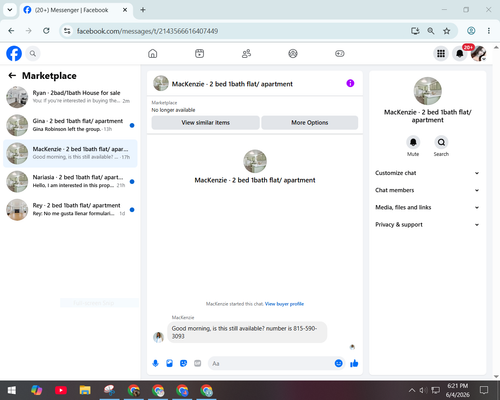Choose a GIF icon

click(x=198, y=363)
